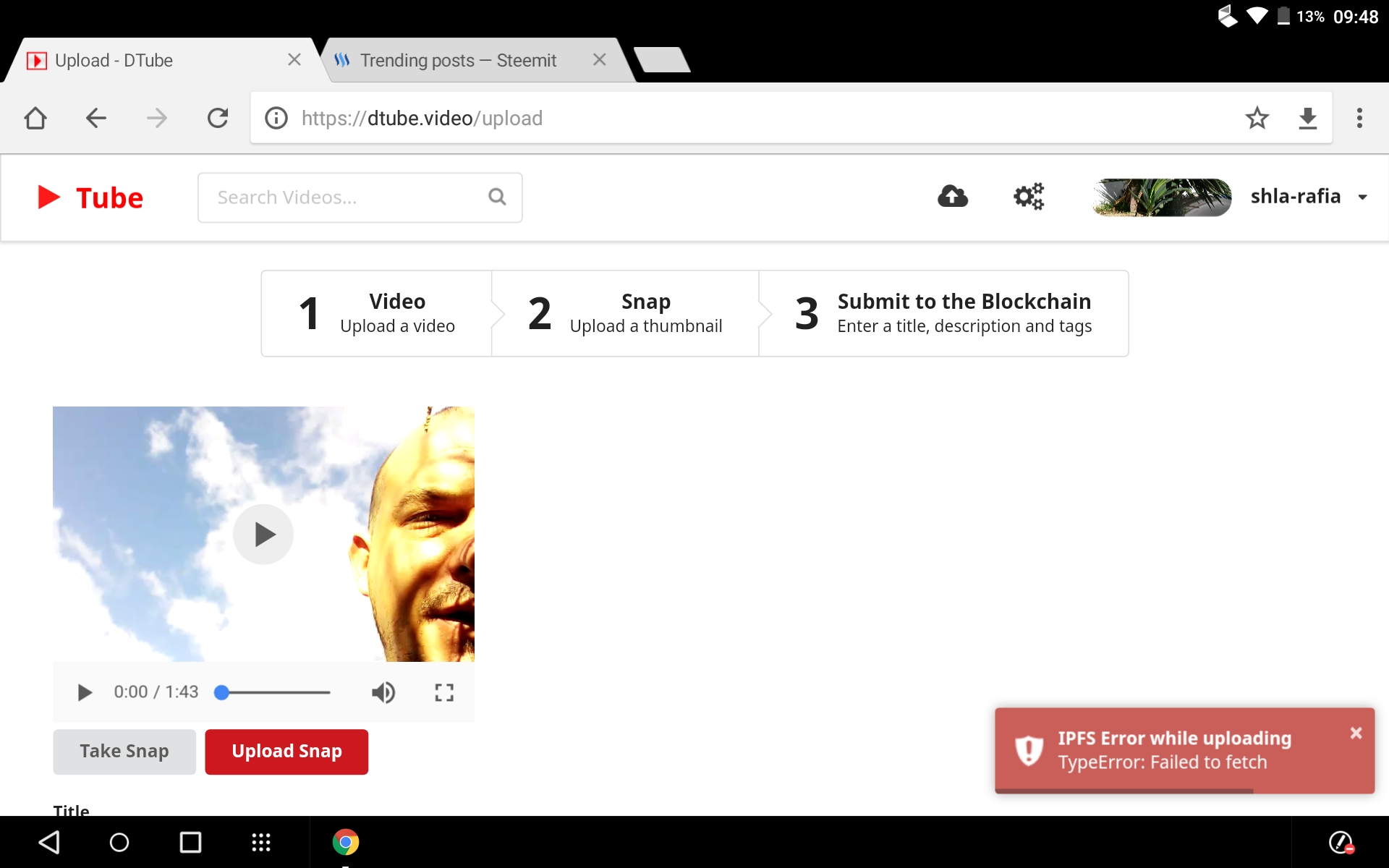Mute the video volume

point(383,692)
